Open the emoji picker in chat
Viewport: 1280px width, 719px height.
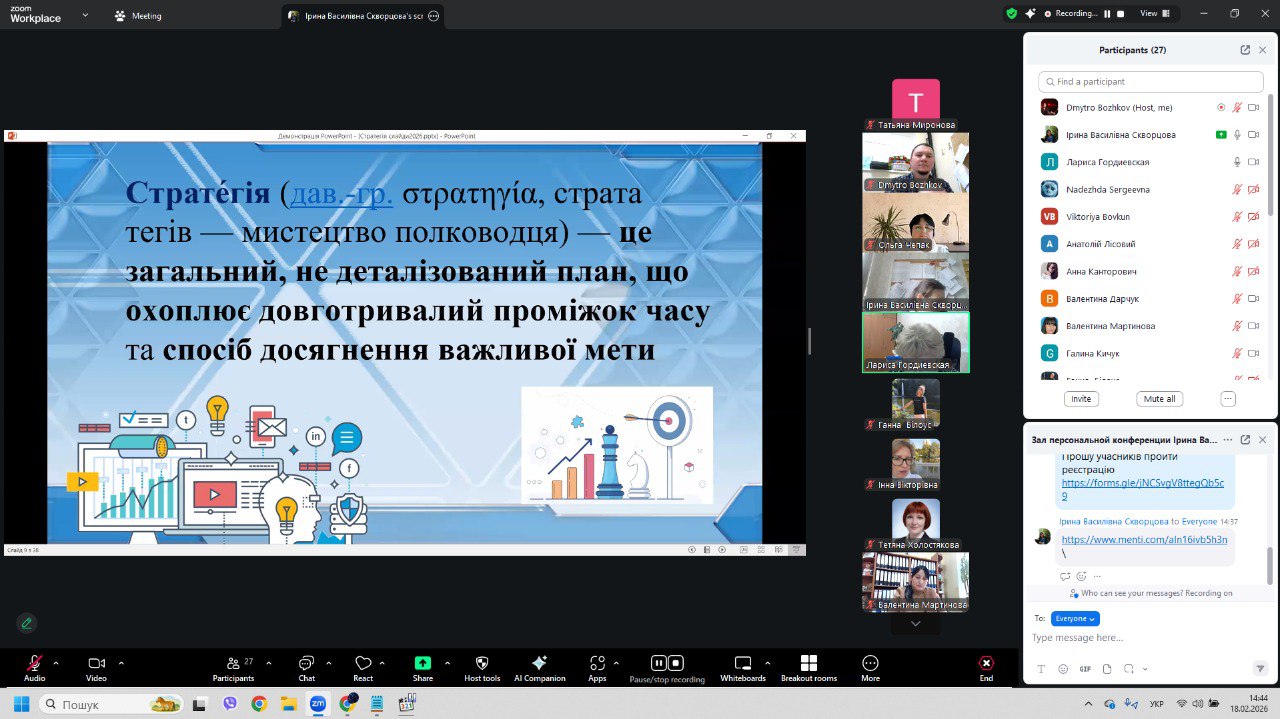point(1063,668)
